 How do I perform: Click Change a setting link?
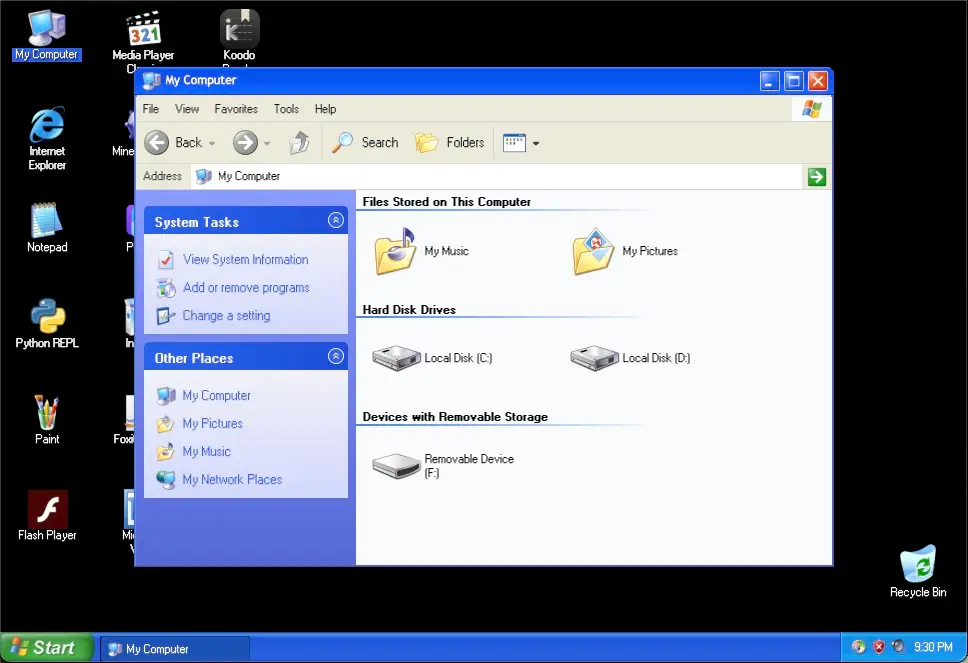227,315
